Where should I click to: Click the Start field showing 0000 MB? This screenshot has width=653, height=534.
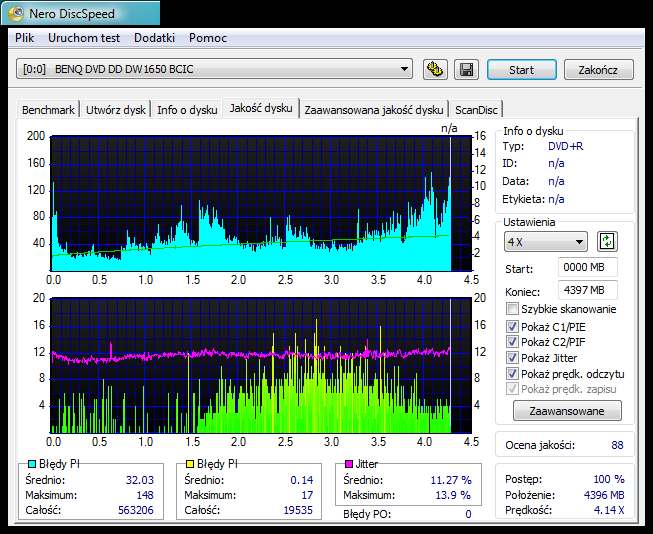[588, 267]
